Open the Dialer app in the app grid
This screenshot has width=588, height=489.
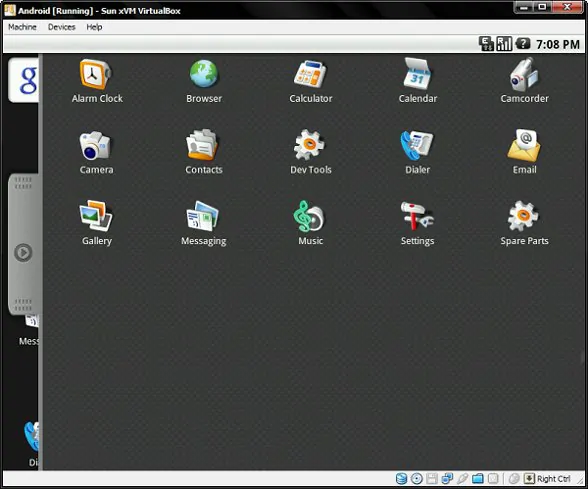pos(417,152)
